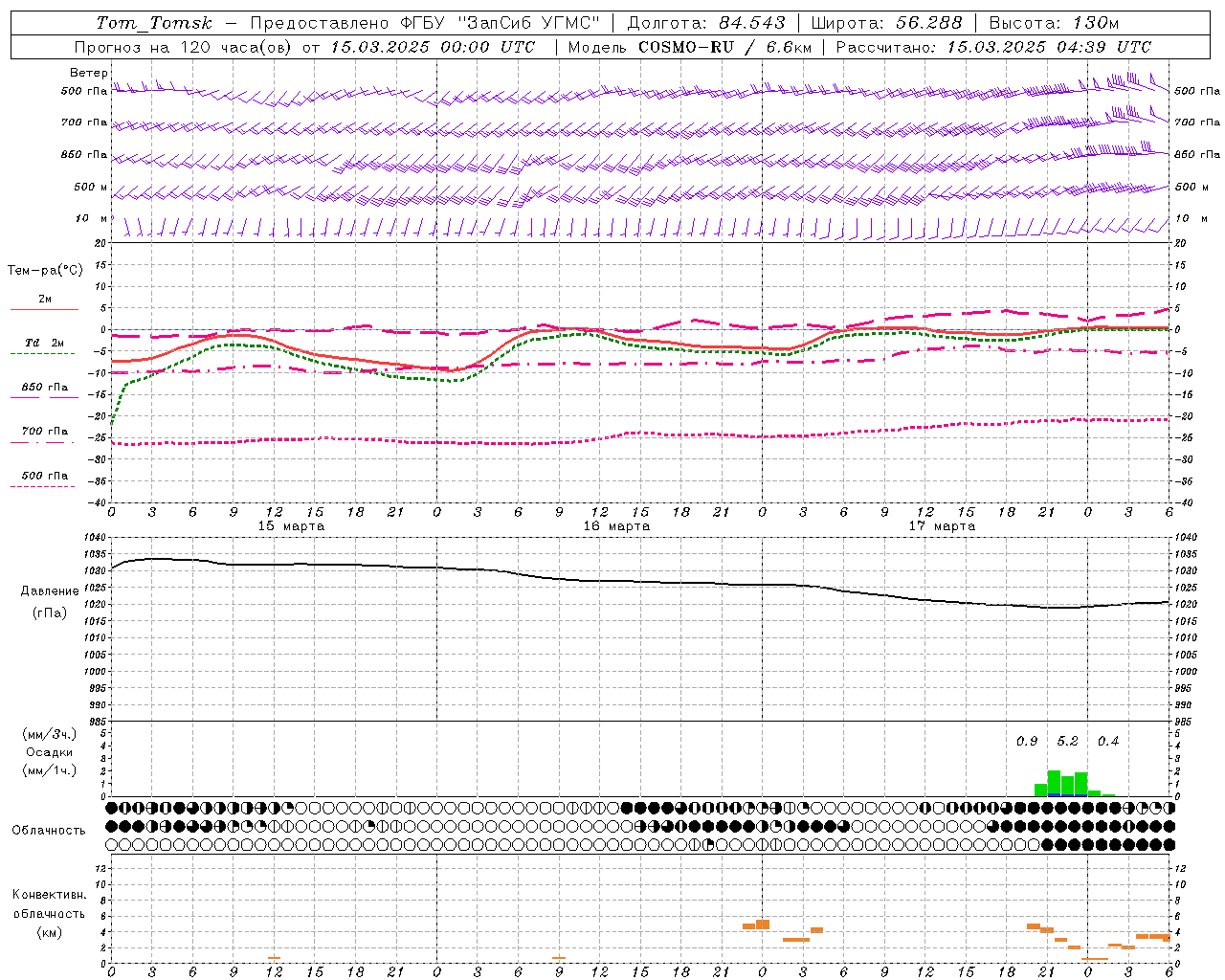Click Рассчитано: 15.03.2025 04:39 UTC timestamp
Image resolution: width=1225 pixels, height=980 pixels.
coord(993,47)
